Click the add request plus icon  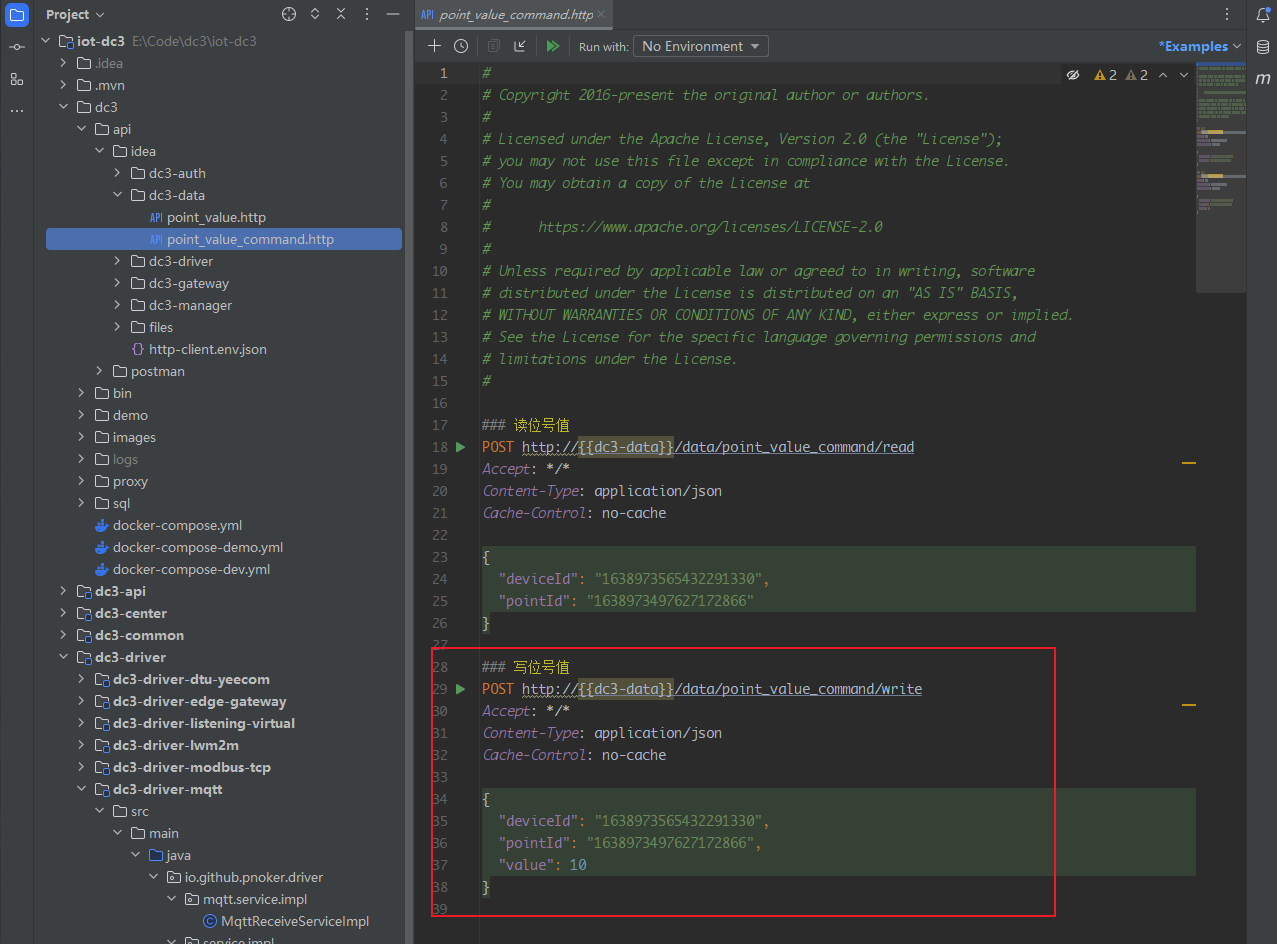tap(434, 46)
